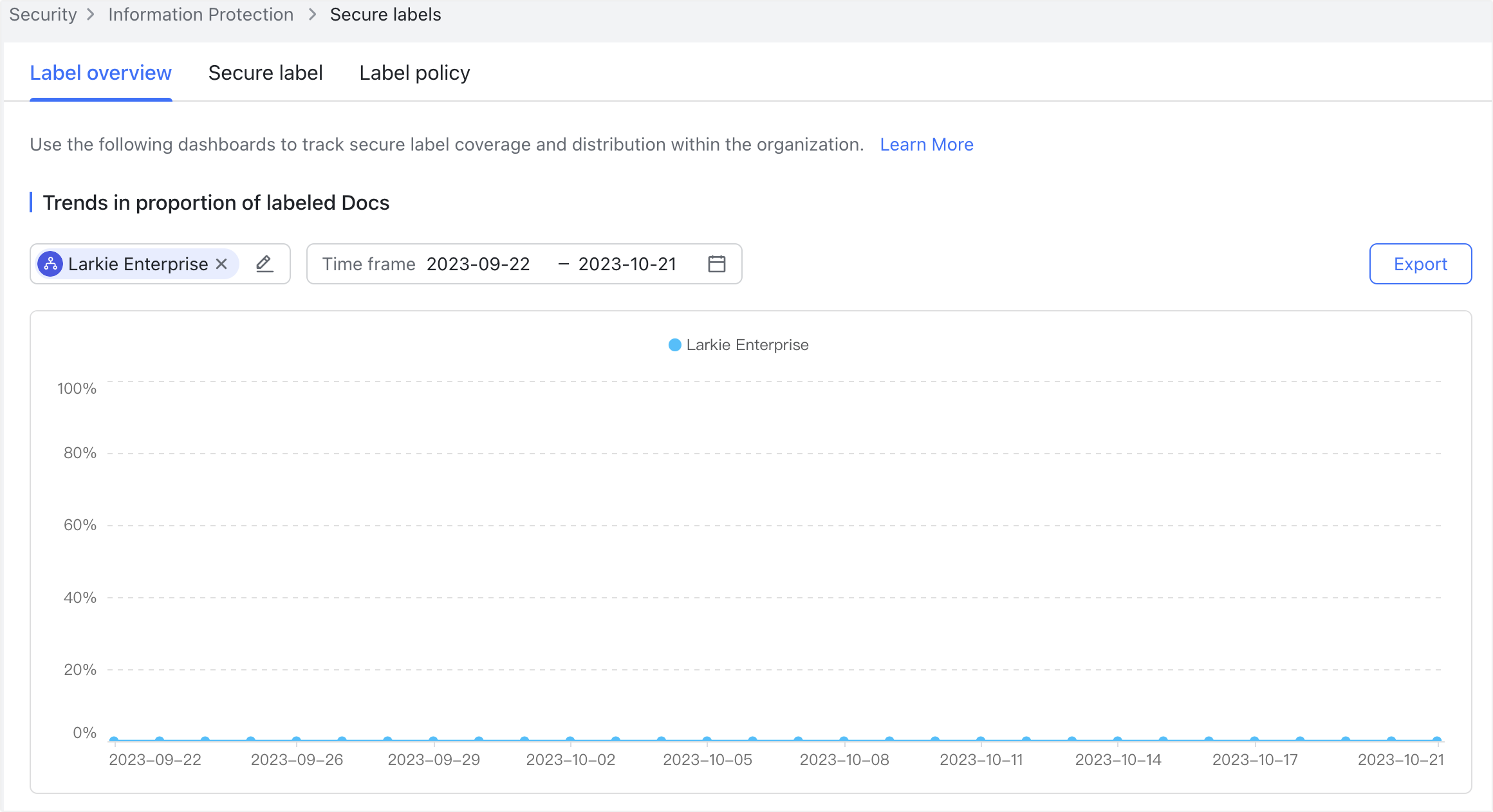Click the Export button
The width and height of the screenshot is (1493, 812).
point(1420,264)
